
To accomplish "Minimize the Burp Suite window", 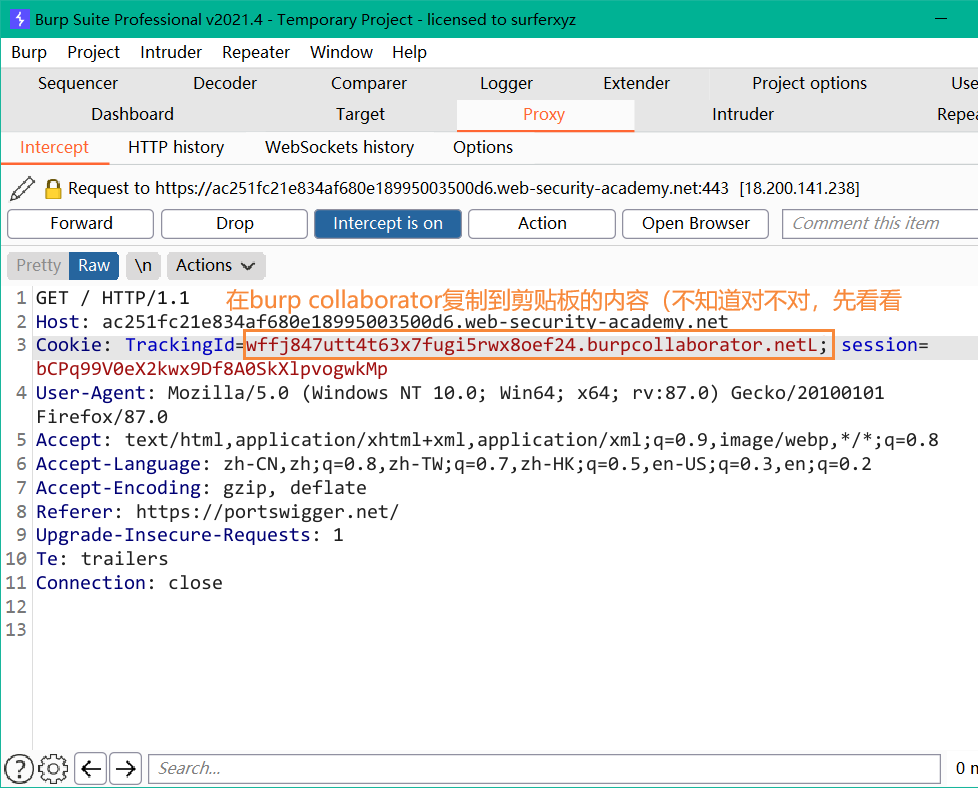I will pos(941,19).
